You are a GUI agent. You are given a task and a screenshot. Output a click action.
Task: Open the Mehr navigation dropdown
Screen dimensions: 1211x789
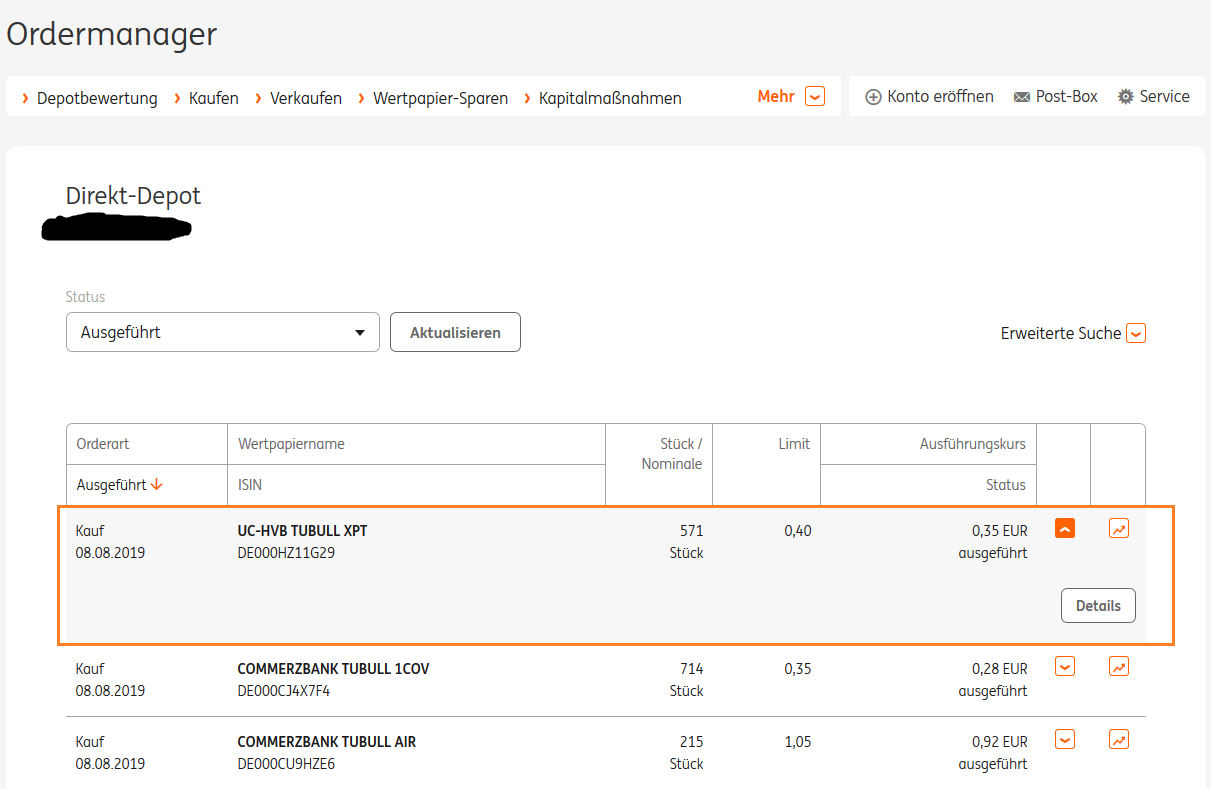815,97
